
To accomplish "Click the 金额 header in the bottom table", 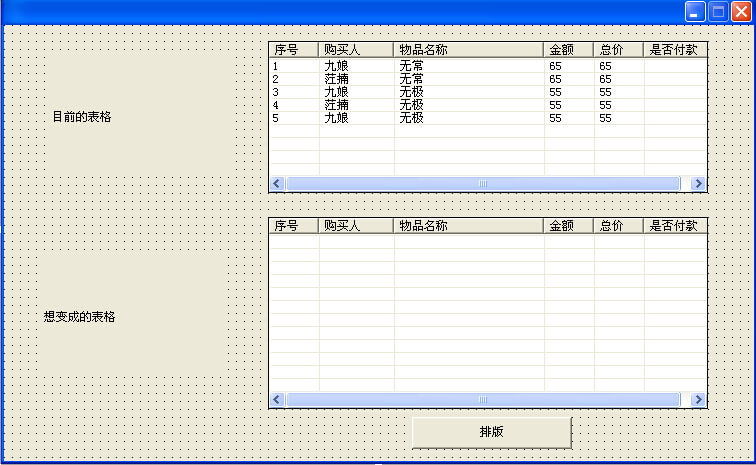I will tap(569, 226).
